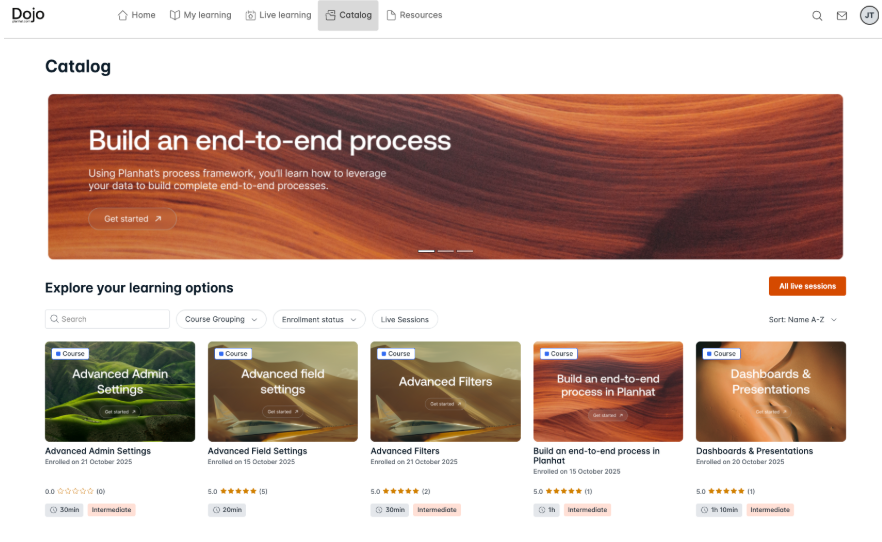Open the mail envelope icon
Viewport: 882px width, 542px height.
click(x=842, y=16)
